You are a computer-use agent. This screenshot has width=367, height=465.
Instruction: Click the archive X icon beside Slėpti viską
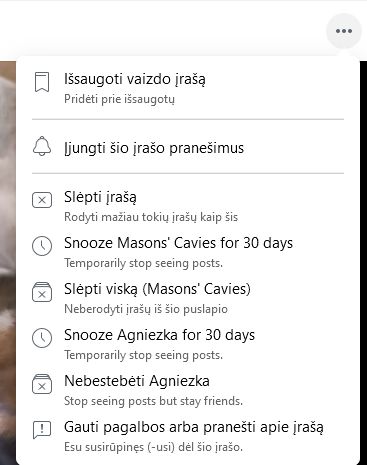42,292
